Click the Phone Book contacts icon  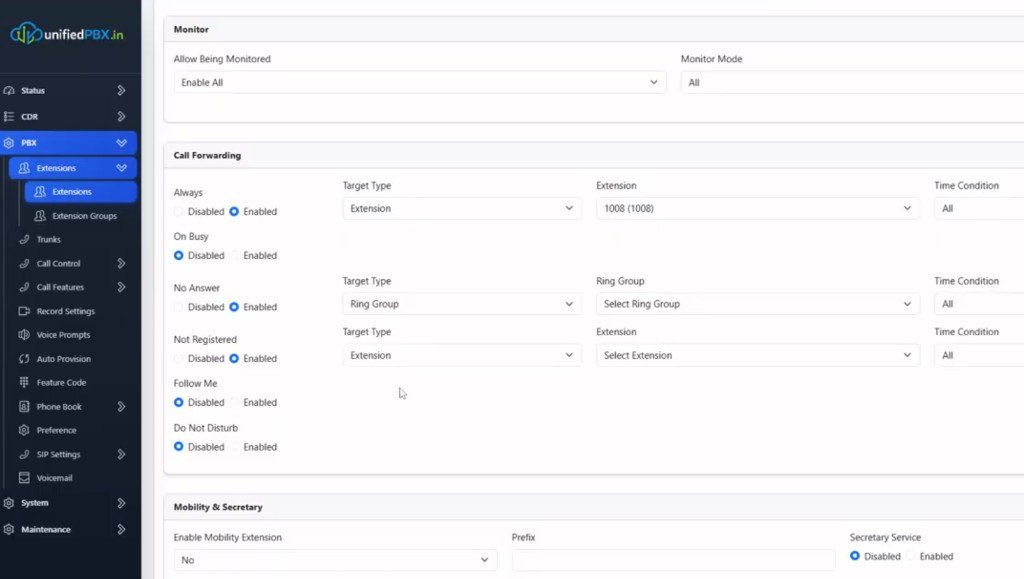pos(24,407)
